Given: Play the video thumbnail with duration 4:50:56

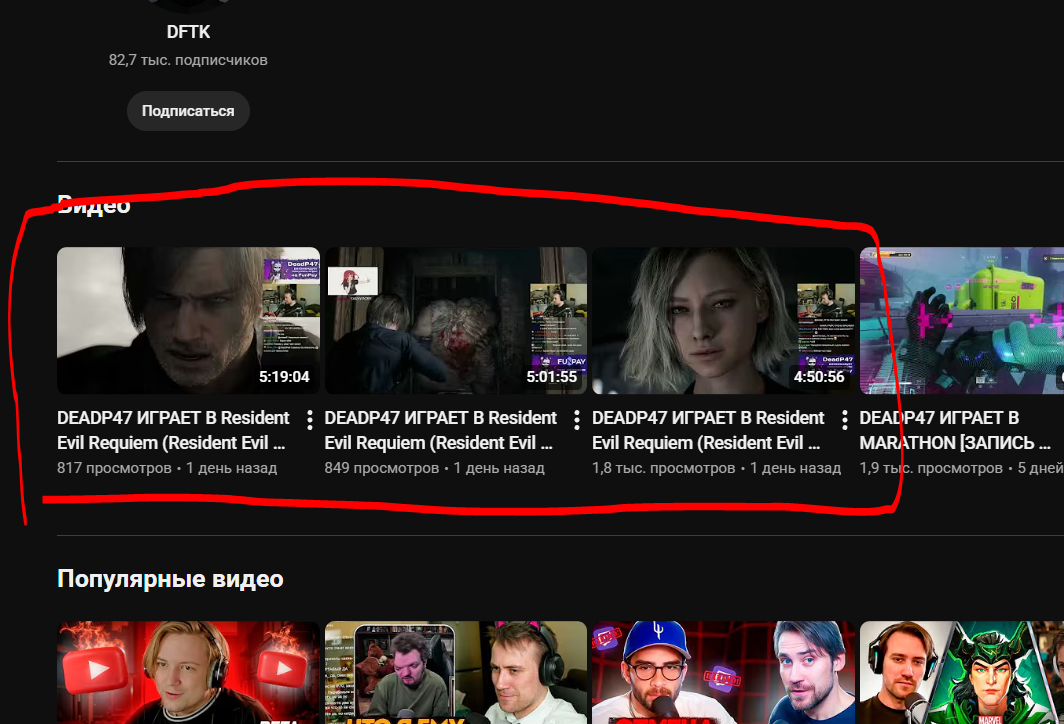Looking at the screenshot, I should click(x=723, y=320).
